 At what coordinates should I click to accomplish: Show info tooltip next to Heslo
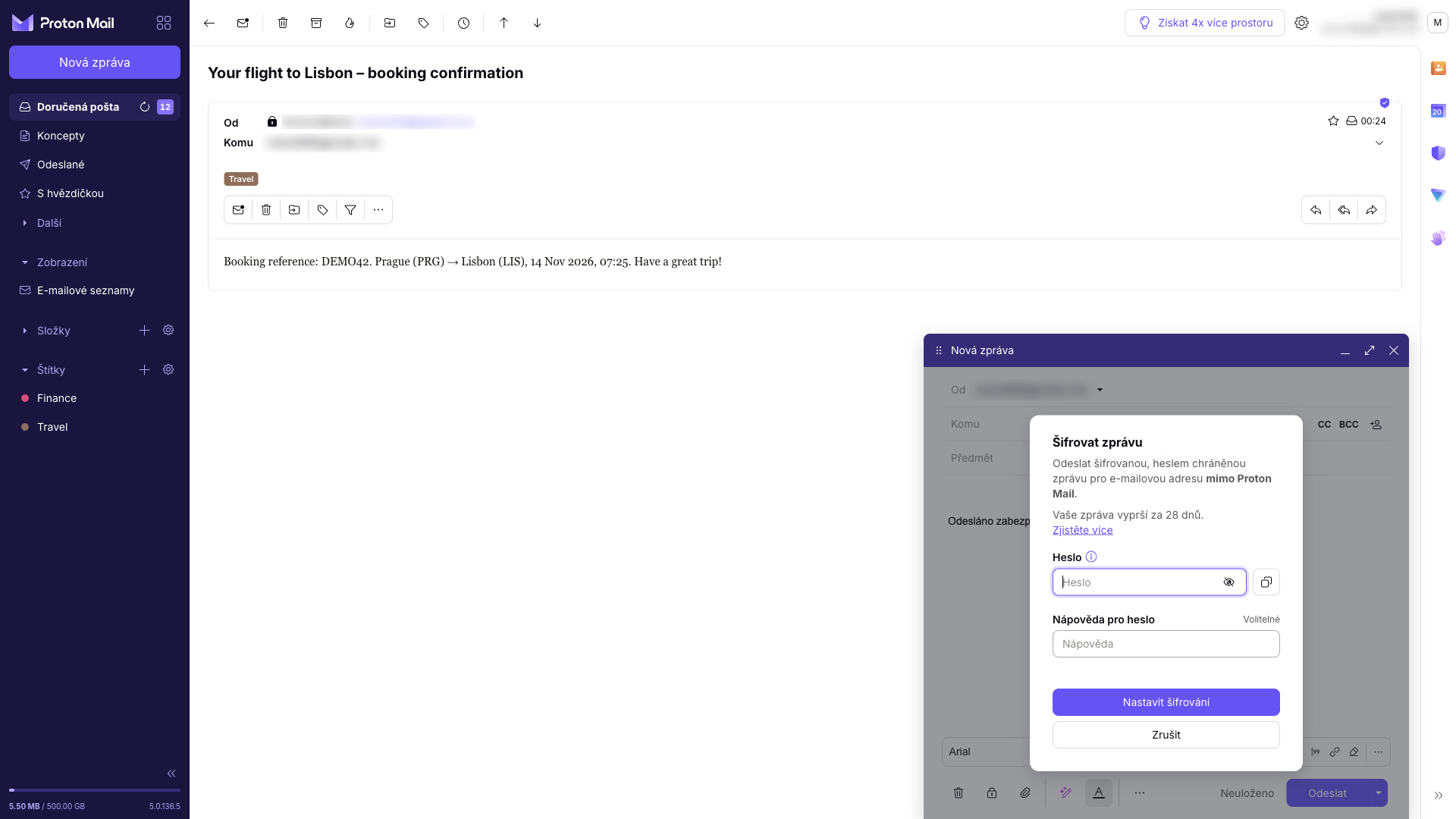pos(1091,557)
